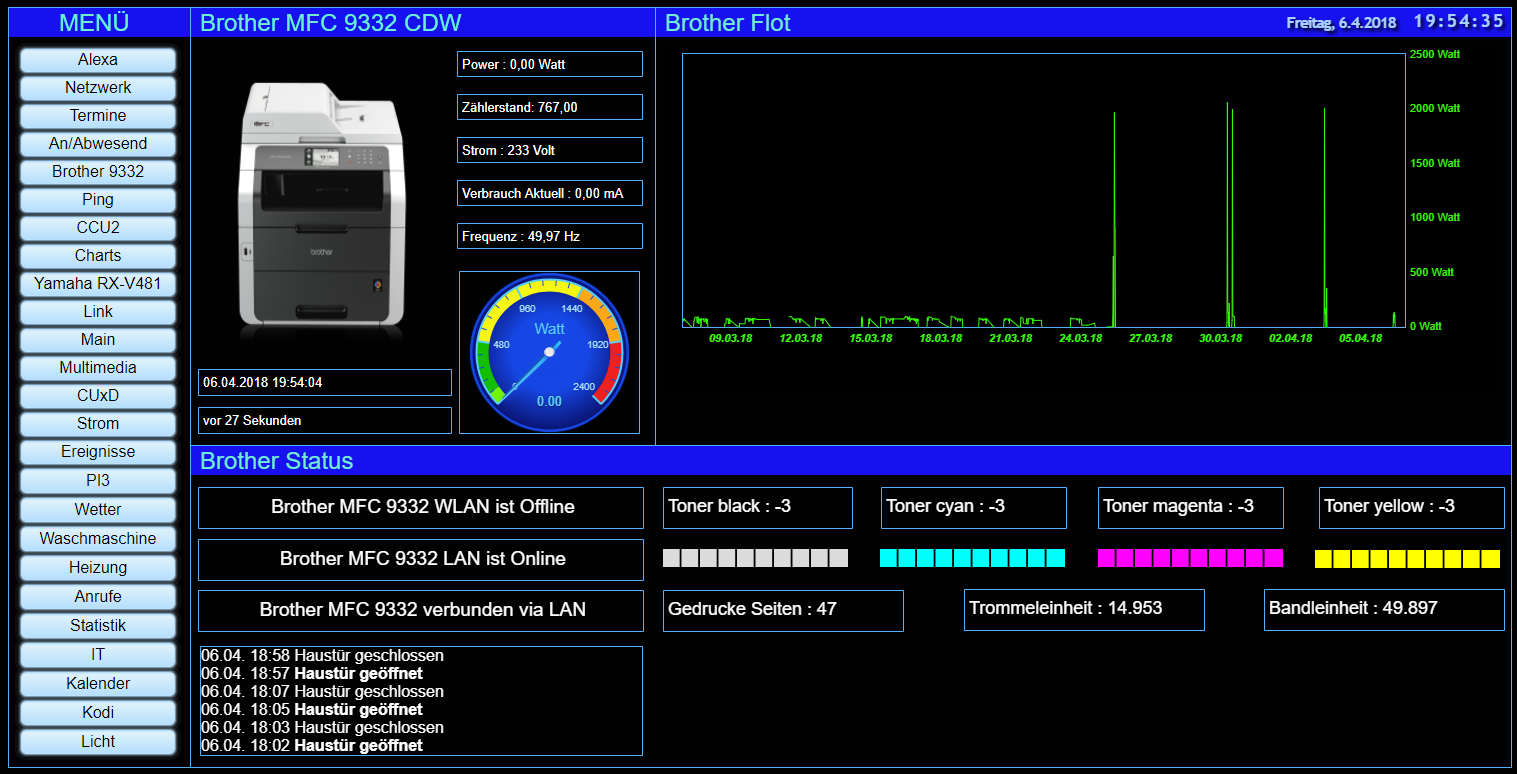Screen dimensions: 1517x774
Task: Return to the Main view
Action: click(98, 340)
